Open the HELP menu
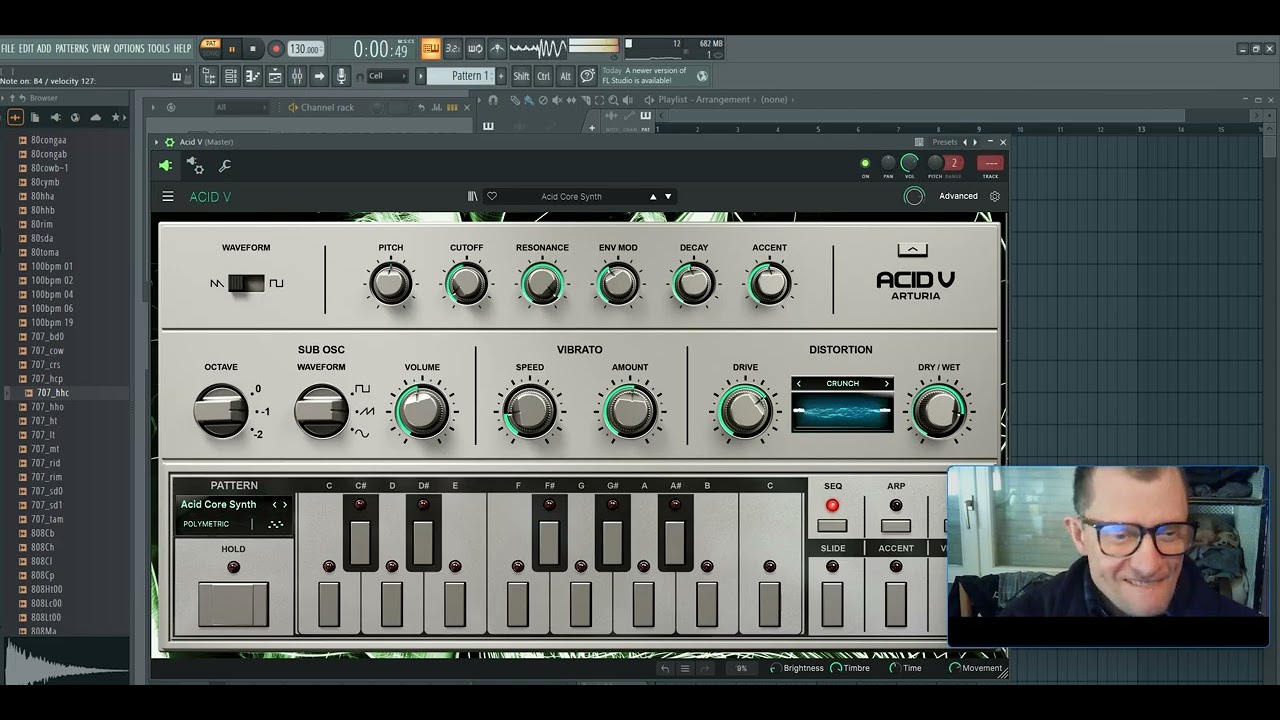This screenshot has width=1280, height=720. click(182, 49)
